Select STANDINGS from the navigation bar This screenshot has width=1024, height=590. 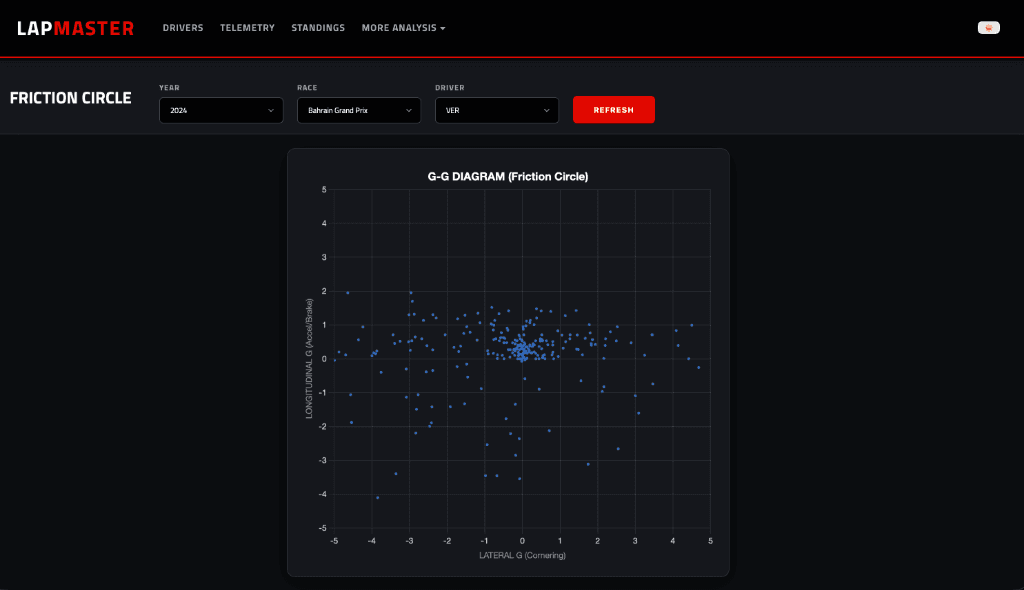(x=318, y=28)
